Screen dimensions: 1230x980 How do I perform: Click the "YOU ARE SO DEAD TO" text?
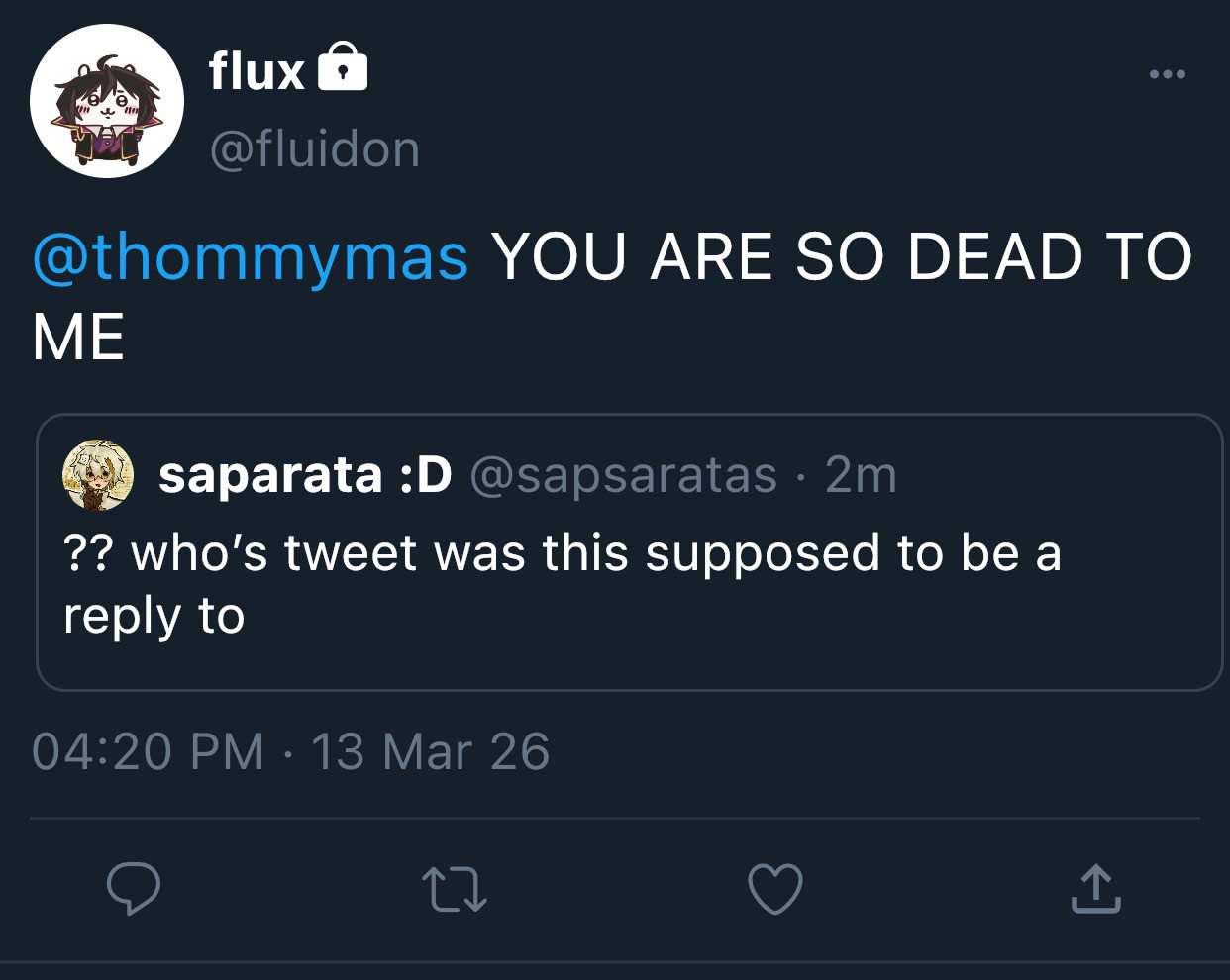coord(842,256)
